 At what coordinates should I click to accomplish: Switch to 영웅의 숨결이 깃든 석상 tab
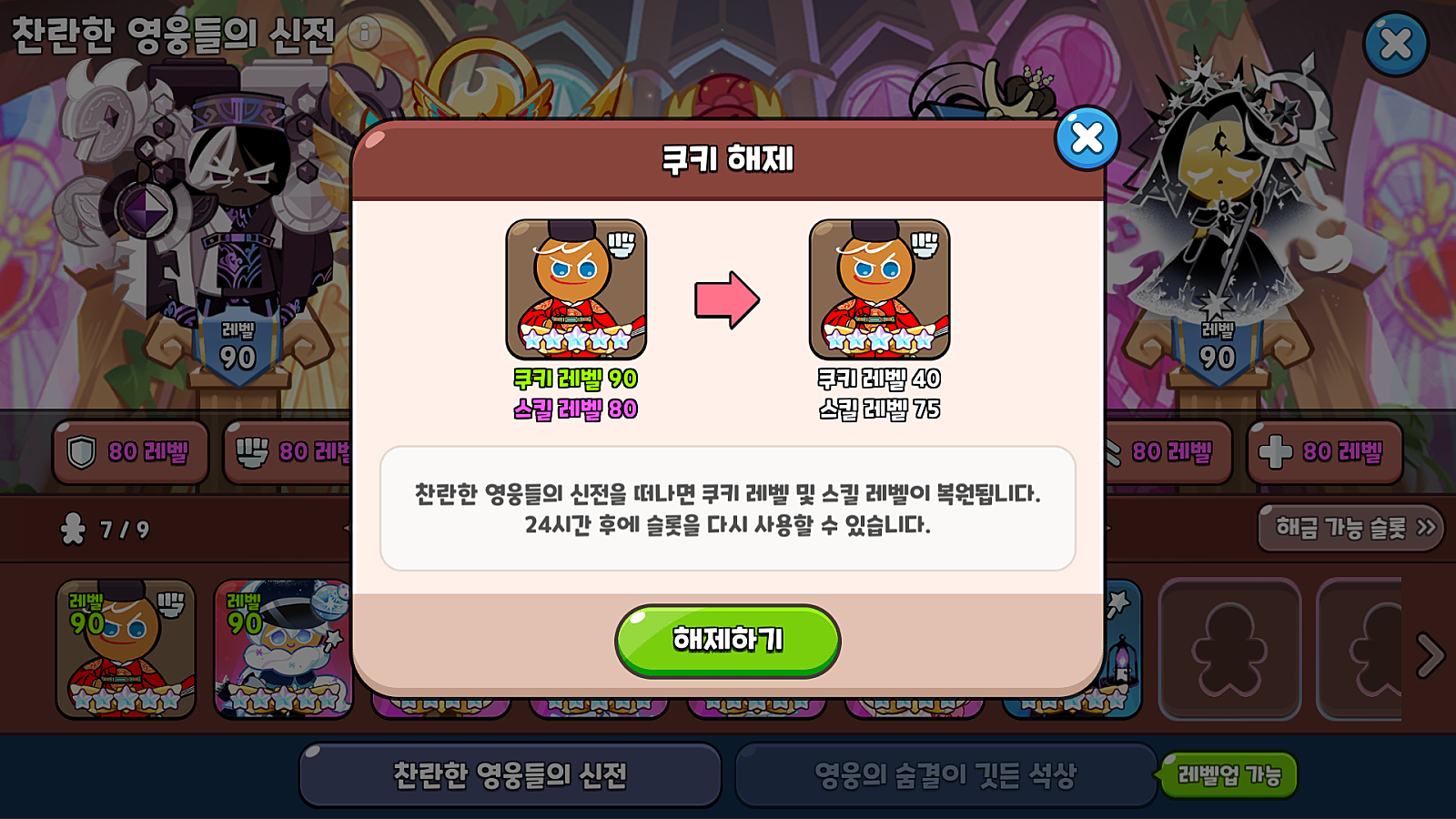(945, 775)
